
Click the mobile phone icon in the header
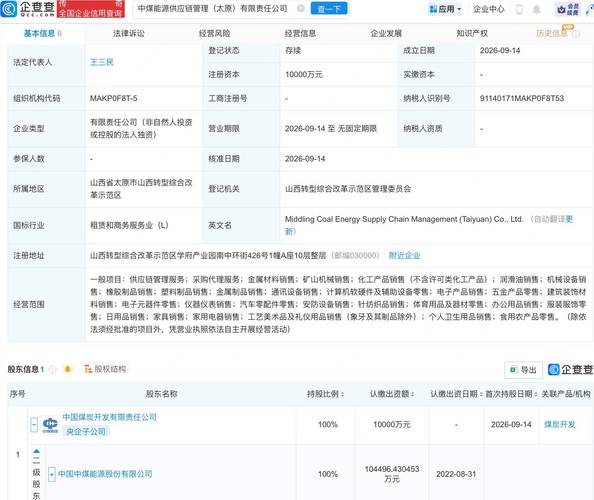pyautogui.click(x=519, y=9)
